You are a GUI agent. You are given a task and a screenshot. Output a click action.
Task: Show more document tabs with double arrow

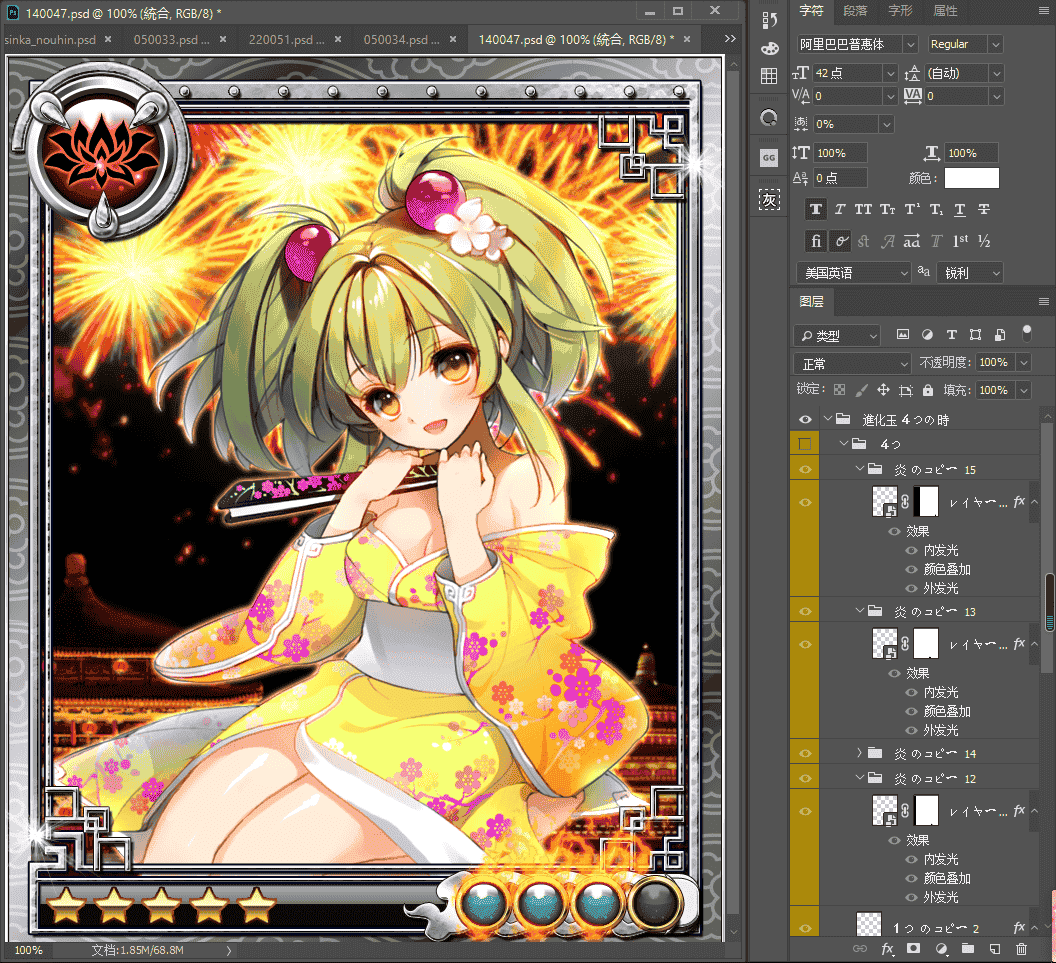[730, 39]
